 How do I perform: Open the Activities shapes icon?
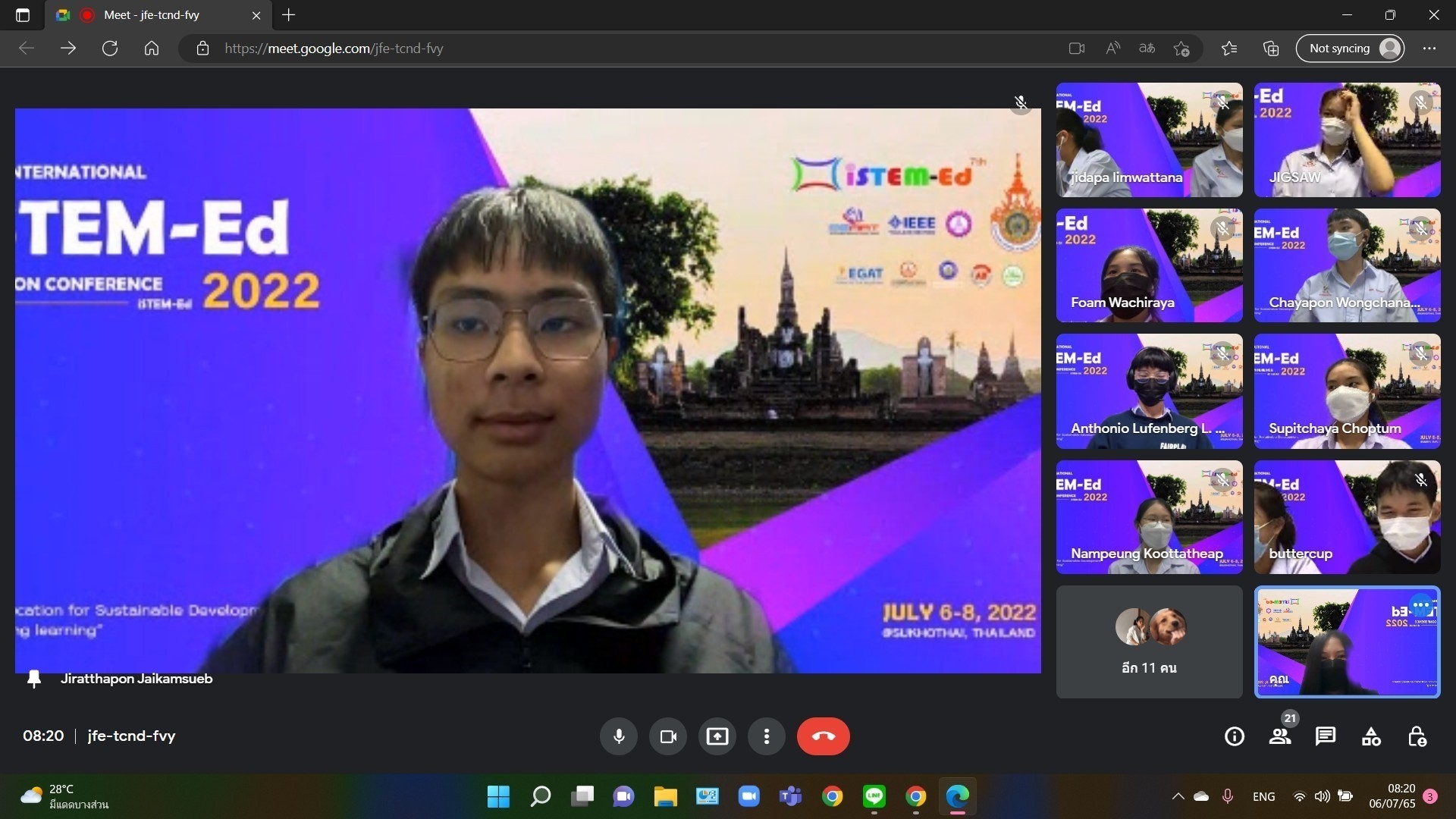[x=1371, y=736]
